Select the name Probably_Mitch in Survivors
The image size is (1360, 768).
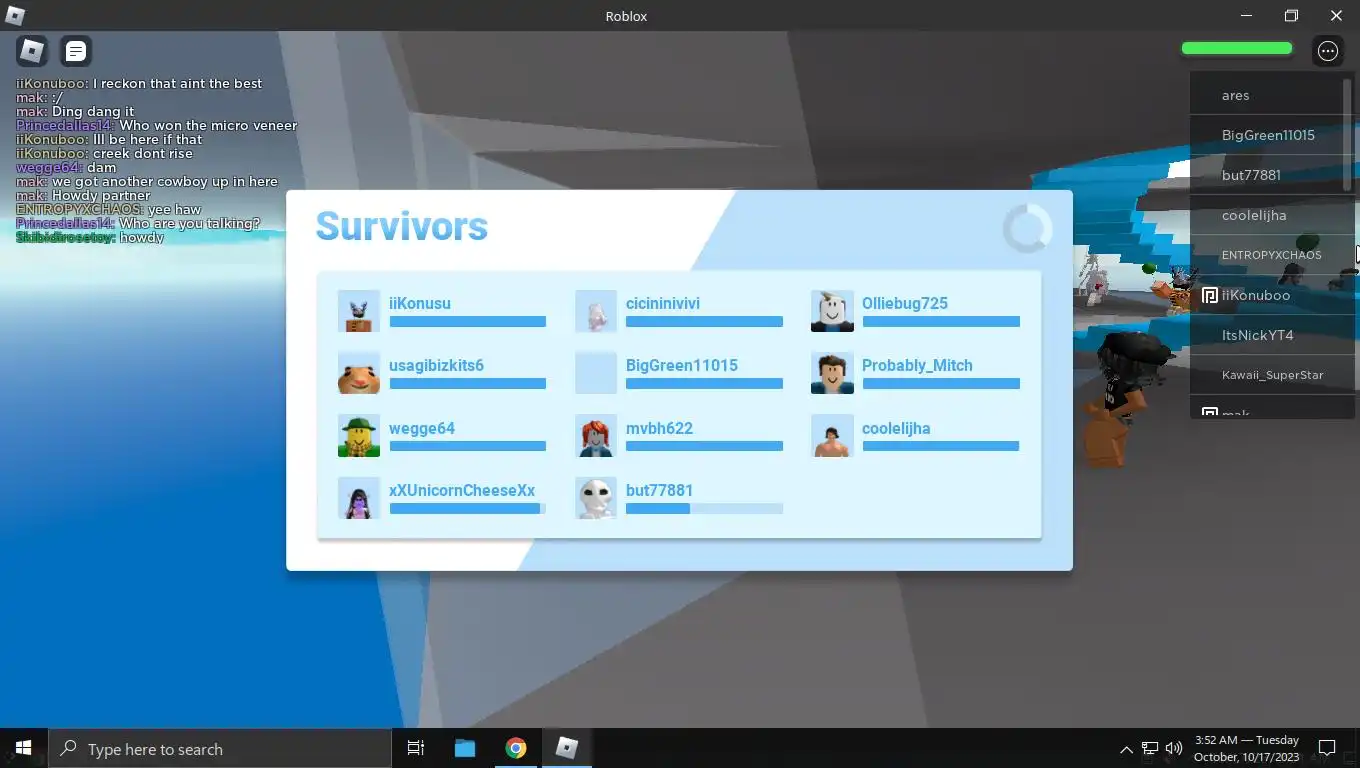pos(917,365)
